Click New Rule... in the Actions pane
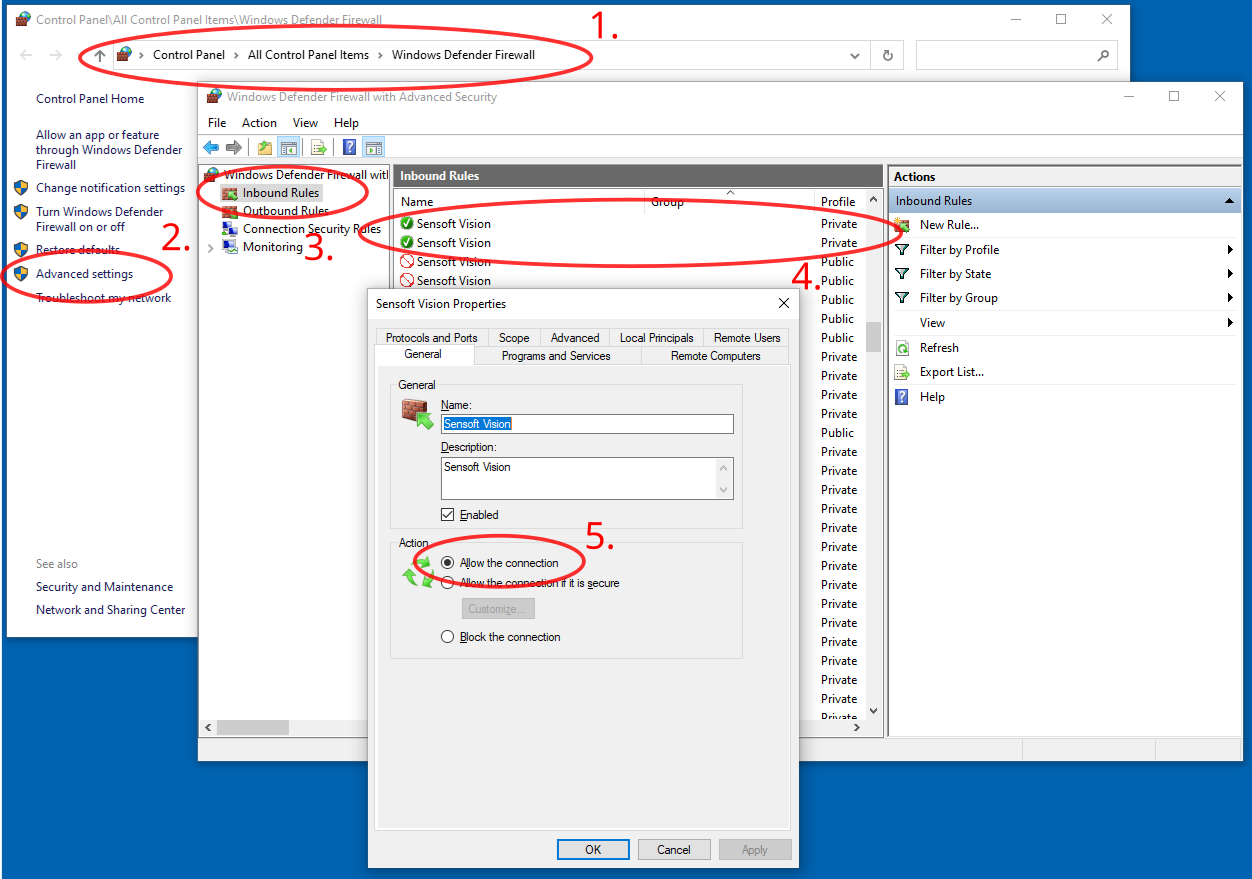The width and height of the screenshot is (1252, 879). click(949, 225)
